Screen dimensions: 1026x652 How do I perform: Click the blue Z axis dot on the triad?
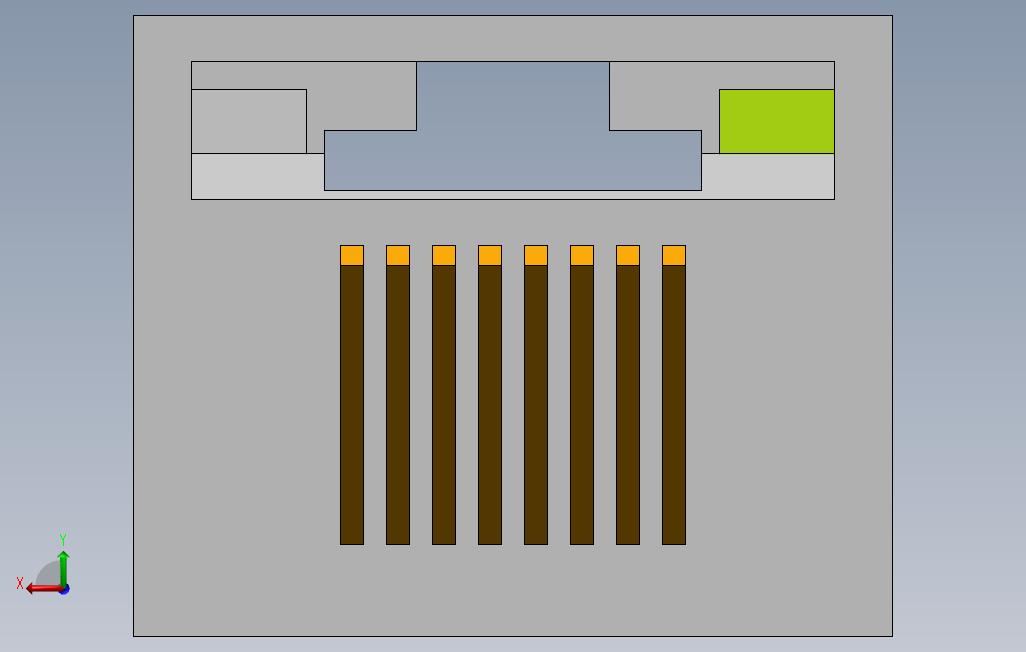coord(64,590)
